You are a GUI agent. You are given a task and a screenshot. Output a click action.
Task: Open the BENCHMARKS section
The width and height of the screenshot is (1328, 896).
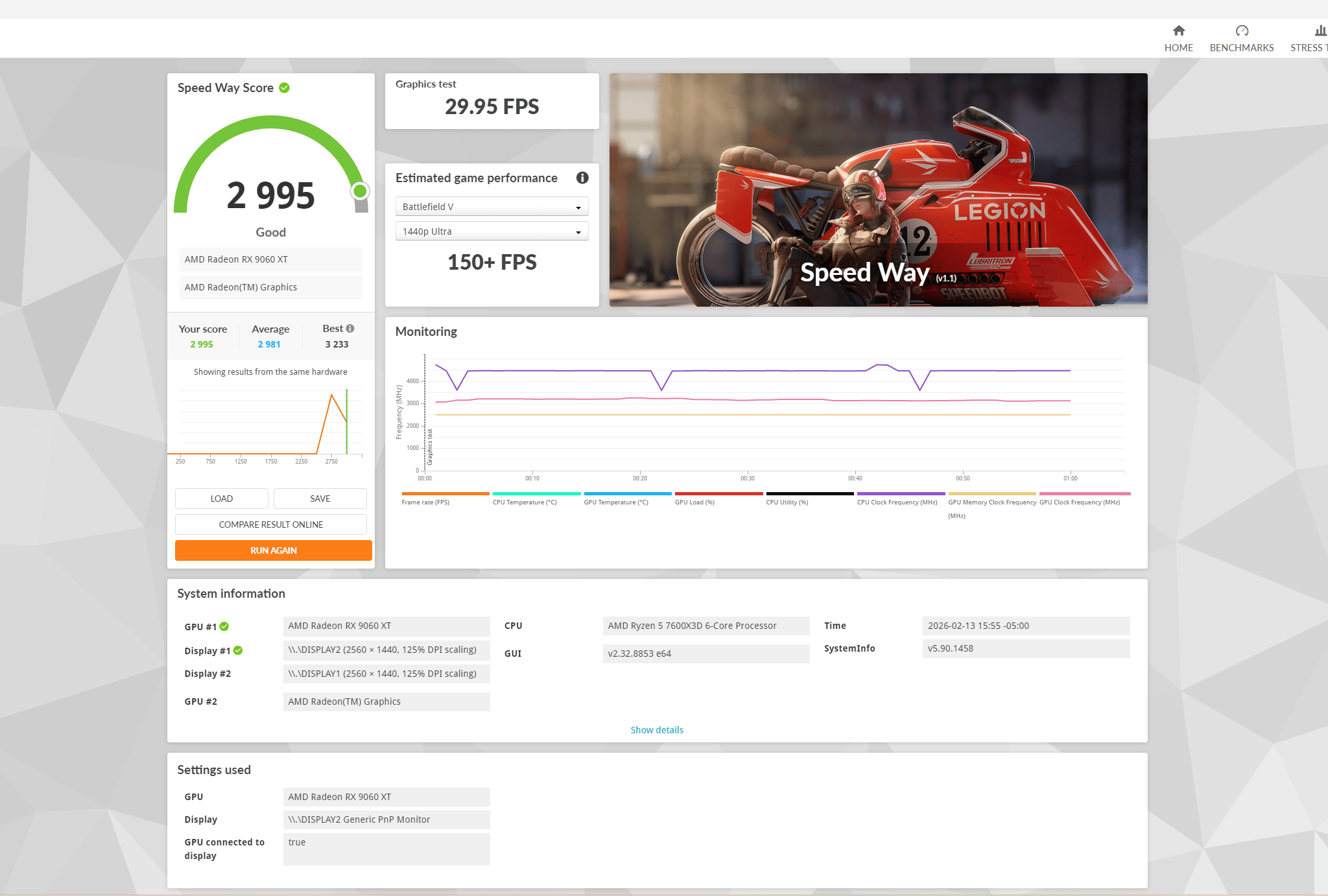click(1241, 39)
